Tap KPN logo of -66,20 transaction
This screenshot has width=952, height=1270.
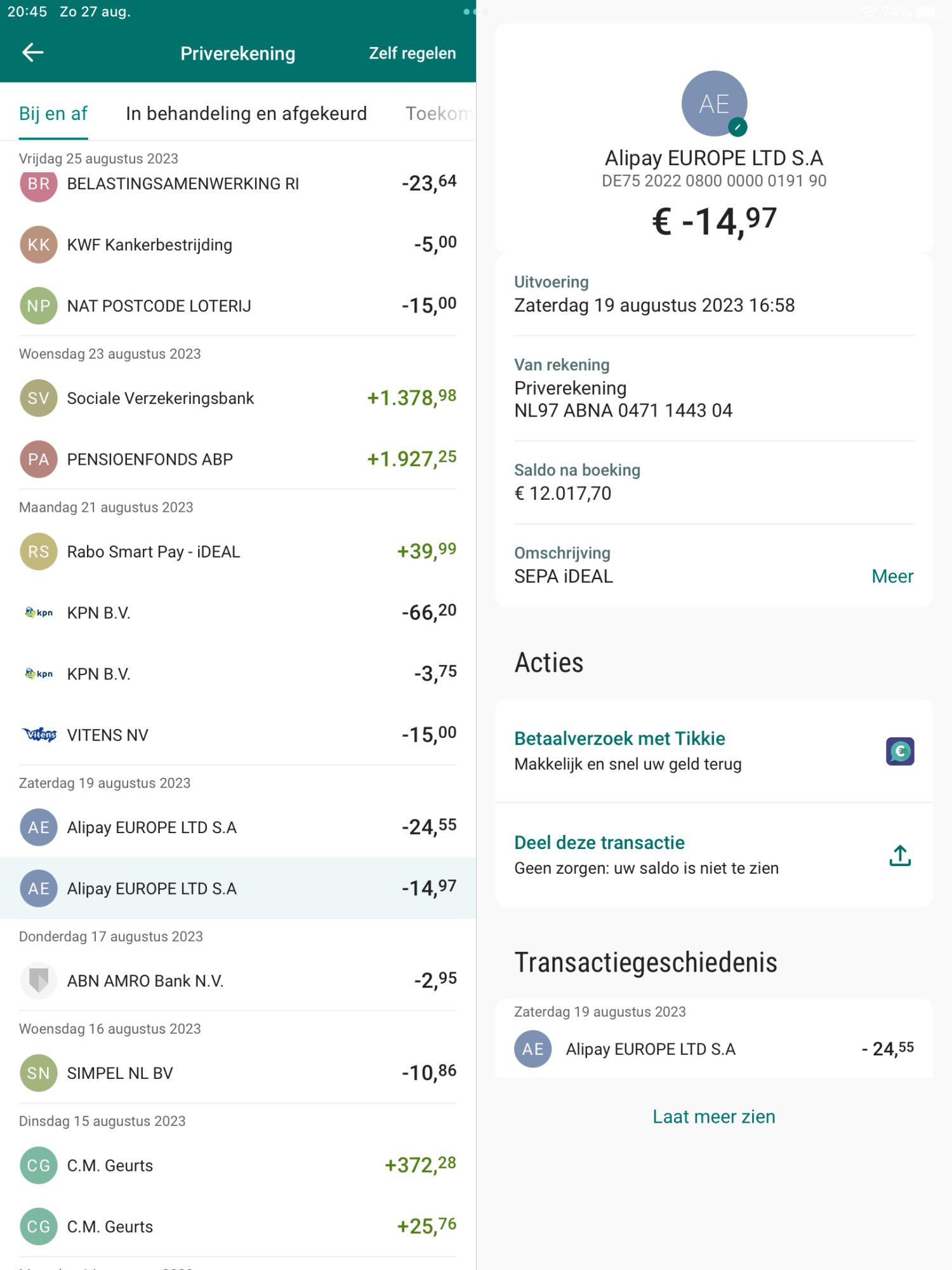pos(39,613)
